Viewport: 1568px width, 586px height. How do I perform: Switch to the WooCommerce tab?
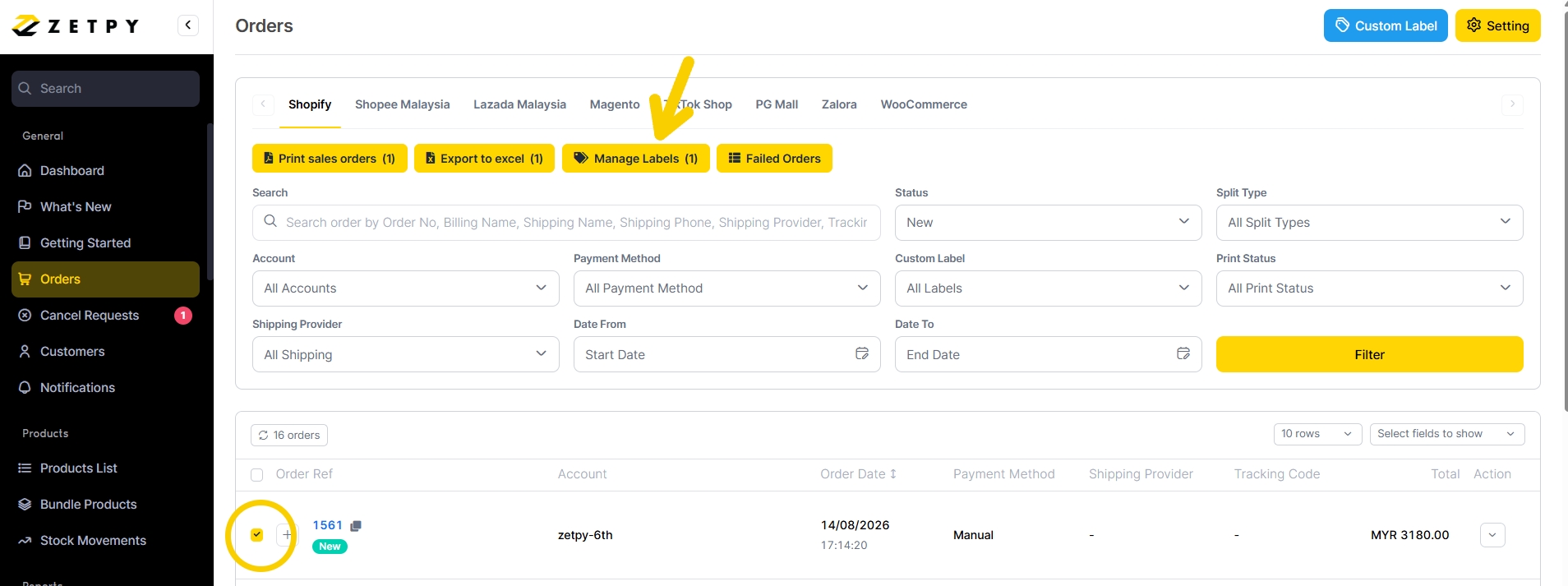click(924, 104)
